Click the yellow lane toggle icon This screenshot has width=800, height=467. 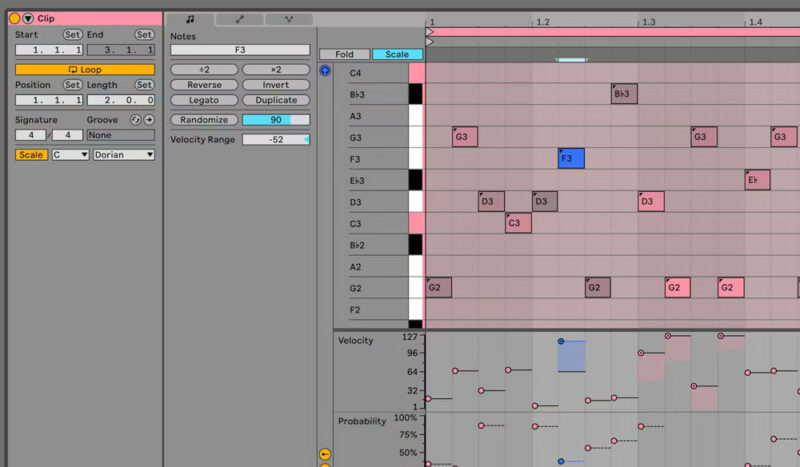(324, 454)
